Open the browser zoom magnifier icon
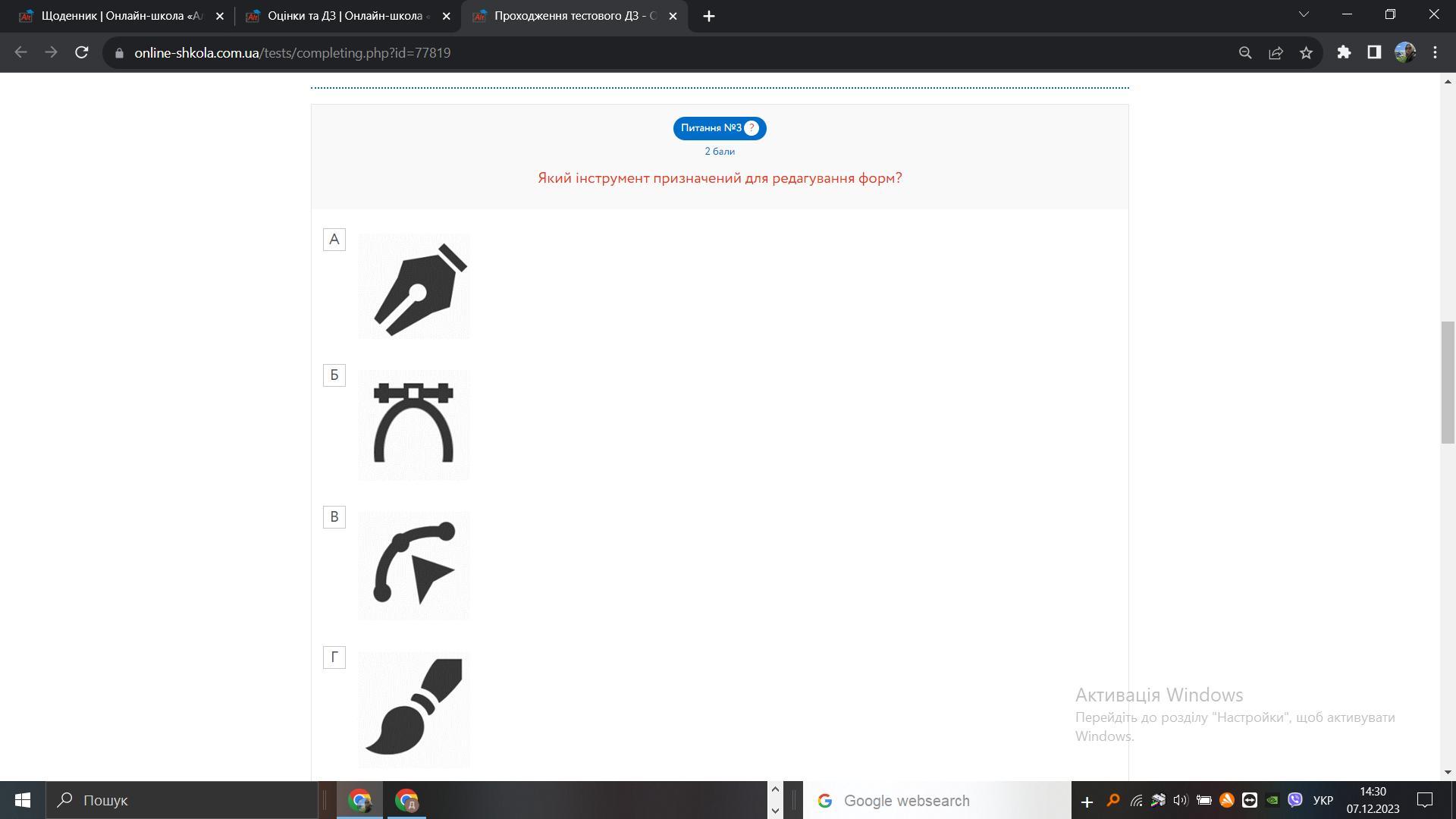The width and height of the screenshot is (1456, 819). point(1245,52)
